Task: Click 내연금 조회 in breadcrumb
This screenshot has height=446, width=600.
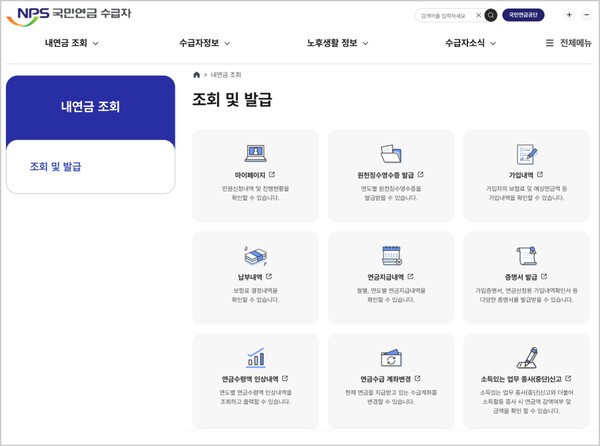Action: point(226,75)
